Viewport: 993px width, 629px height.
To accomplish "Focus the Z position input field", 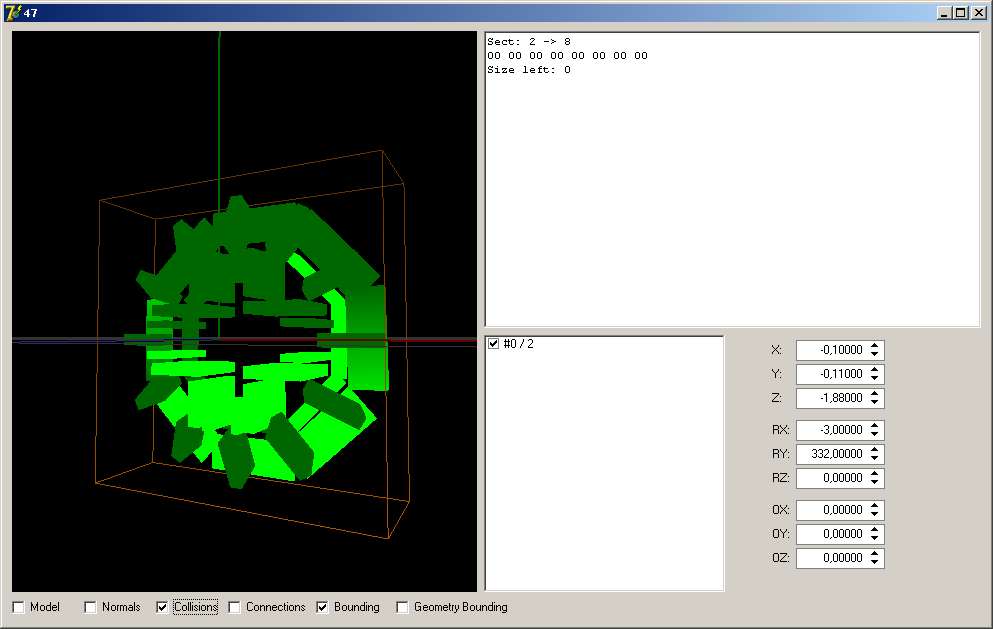I will pyautogui.click(x=830, y=398).
